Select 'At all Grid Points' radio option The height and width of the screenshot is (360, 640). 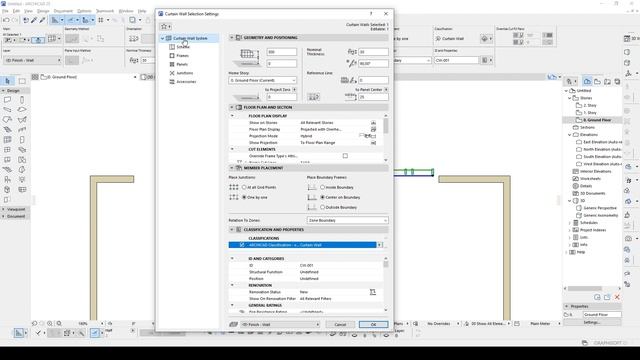click(244, 187)
